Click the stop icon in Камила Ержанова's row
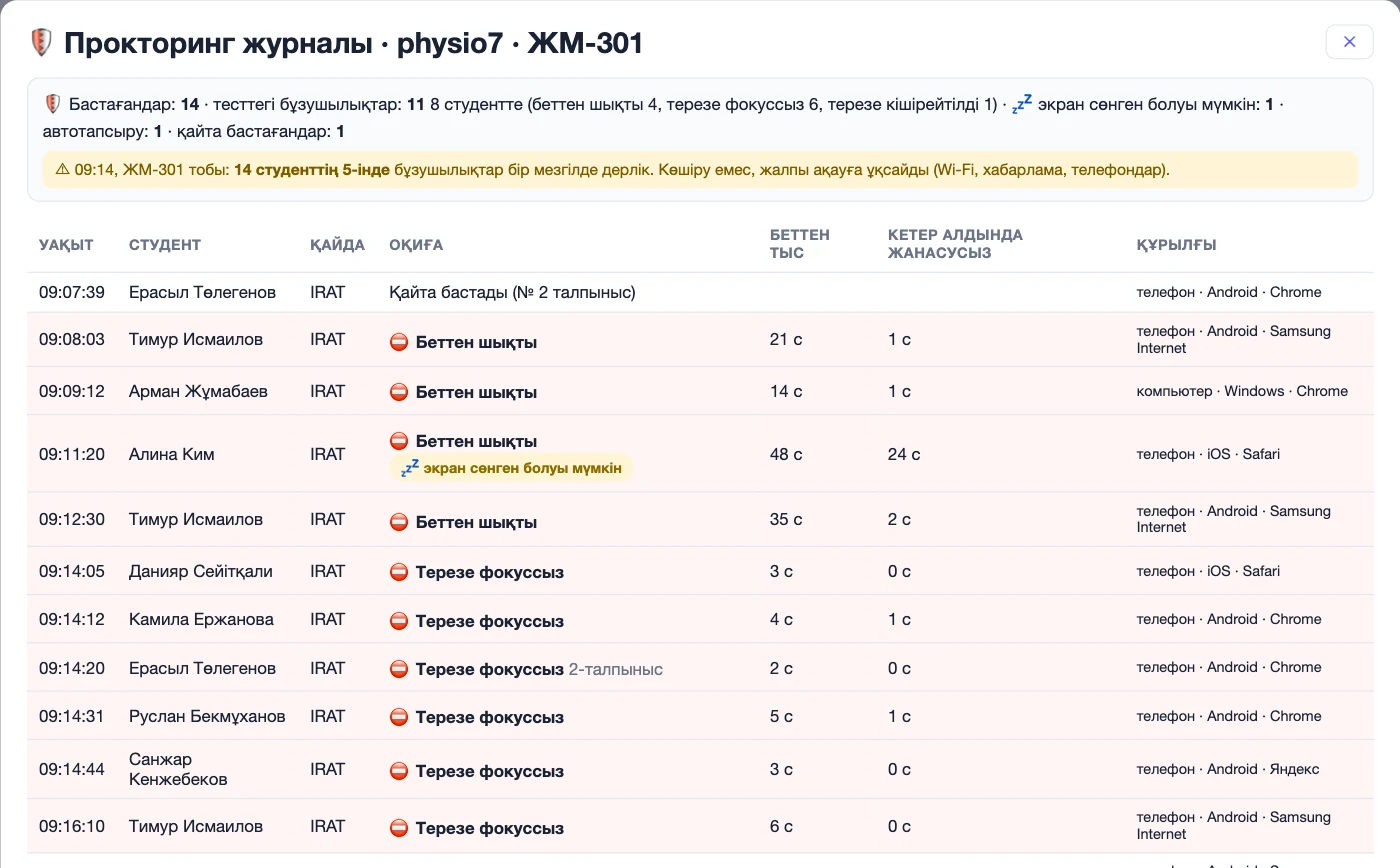1400x868 pixels. (399, 620)
